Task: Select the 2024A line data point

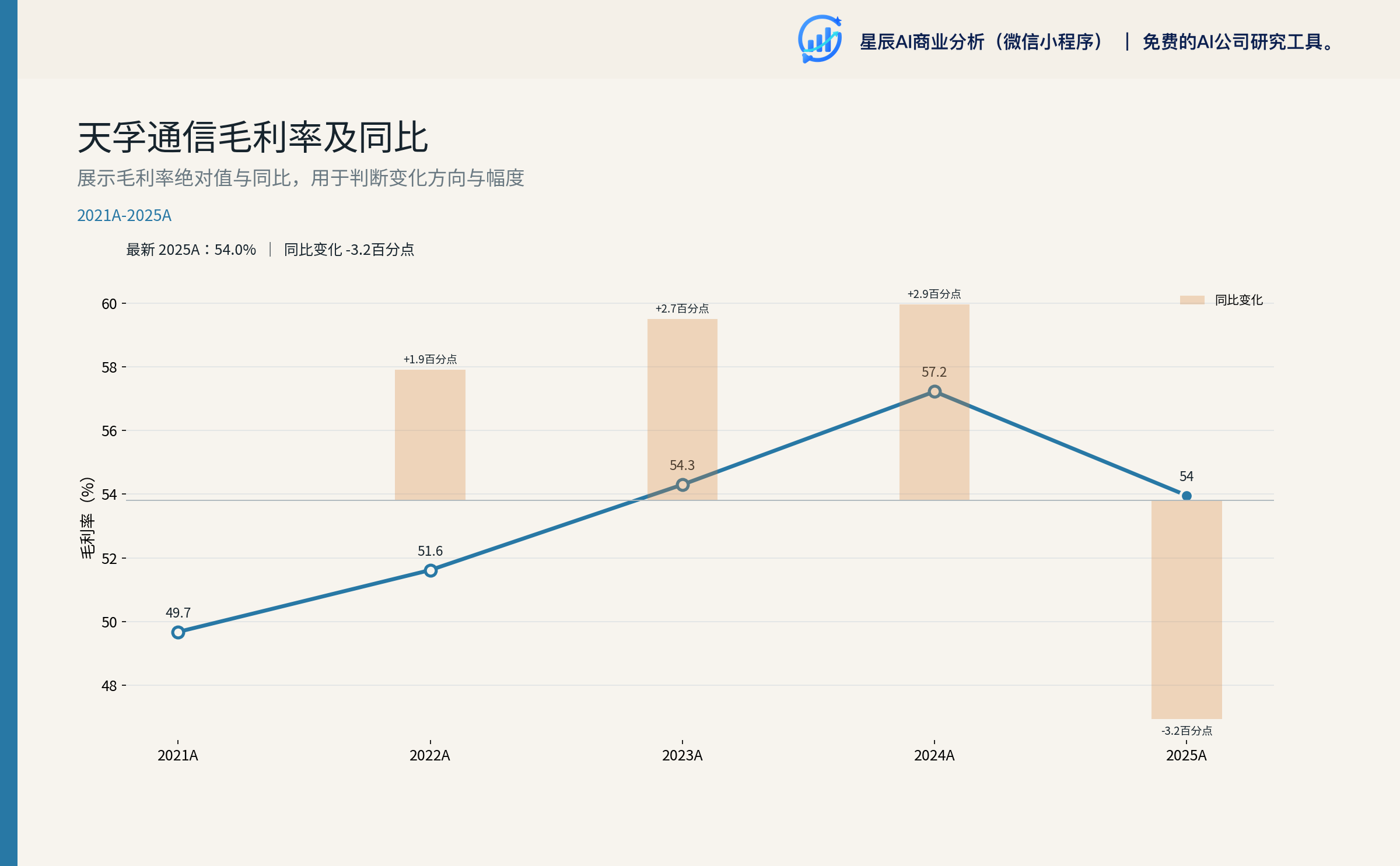Action: [x=935, y=392]
